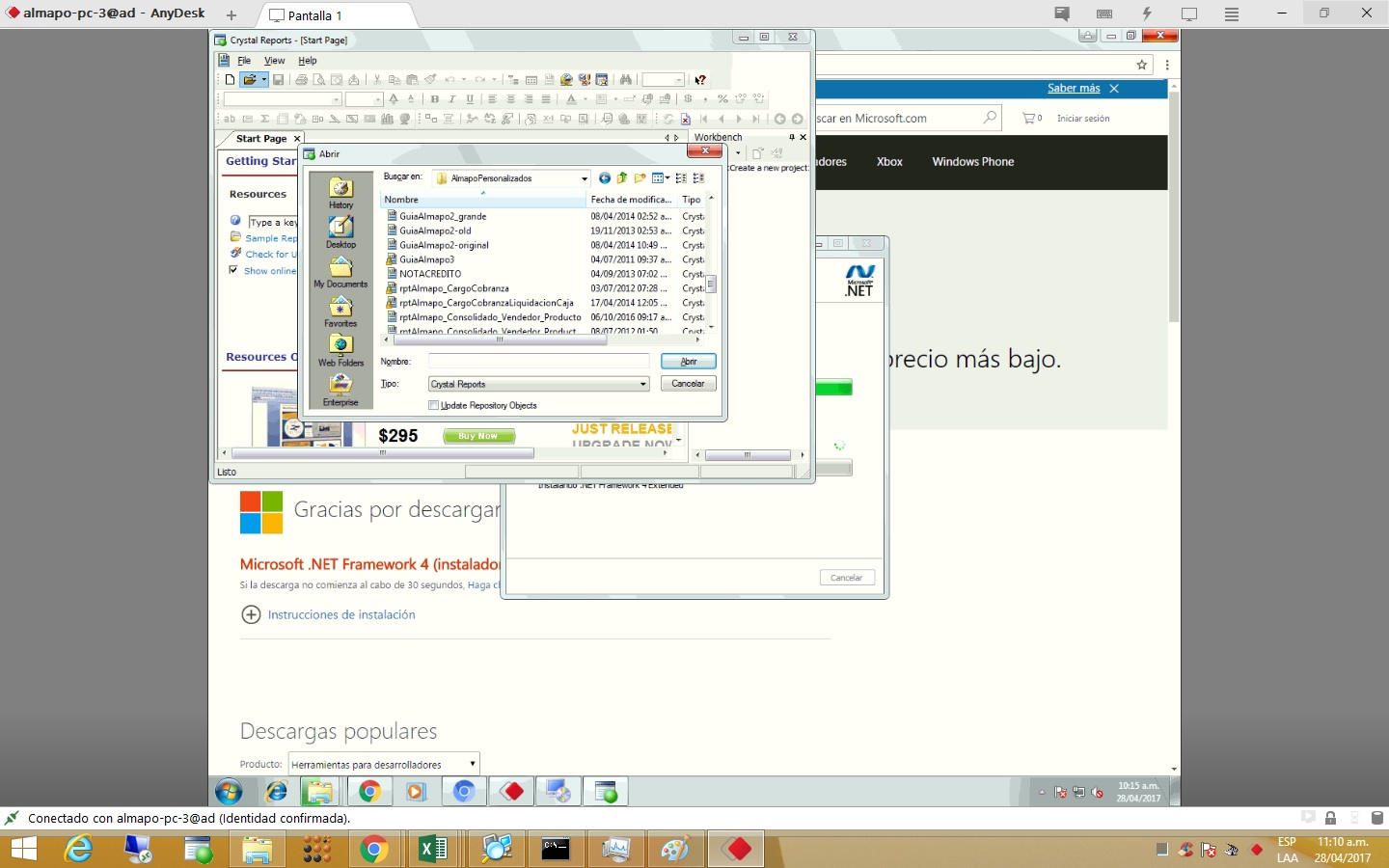Open the Tipo file type dropdown
1389x868 pixels.
[x=643, y=384]
